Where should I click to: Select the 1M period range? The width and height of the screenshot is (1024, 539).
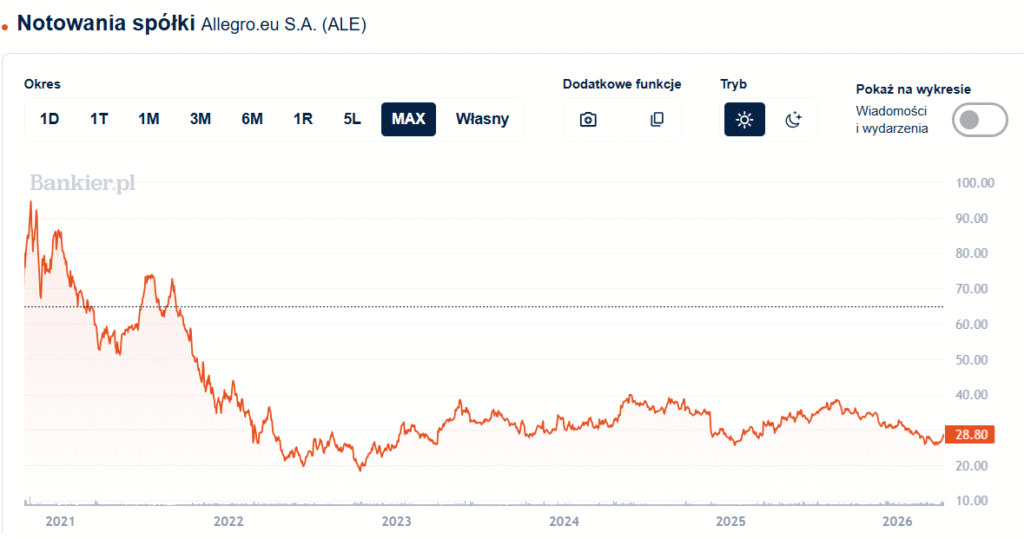pos(149,119)
